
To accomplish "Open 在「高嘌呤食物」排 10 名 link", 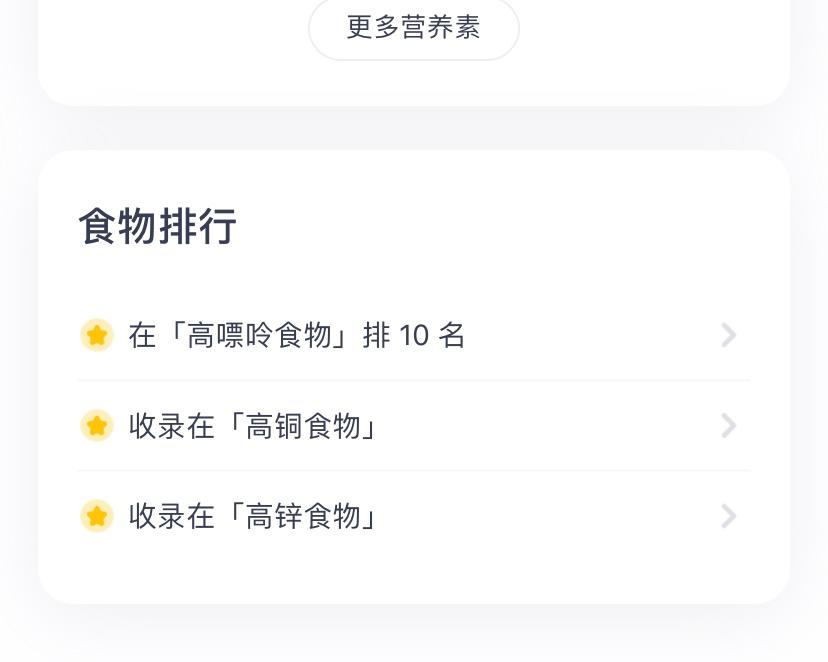I will click(296, 335).
